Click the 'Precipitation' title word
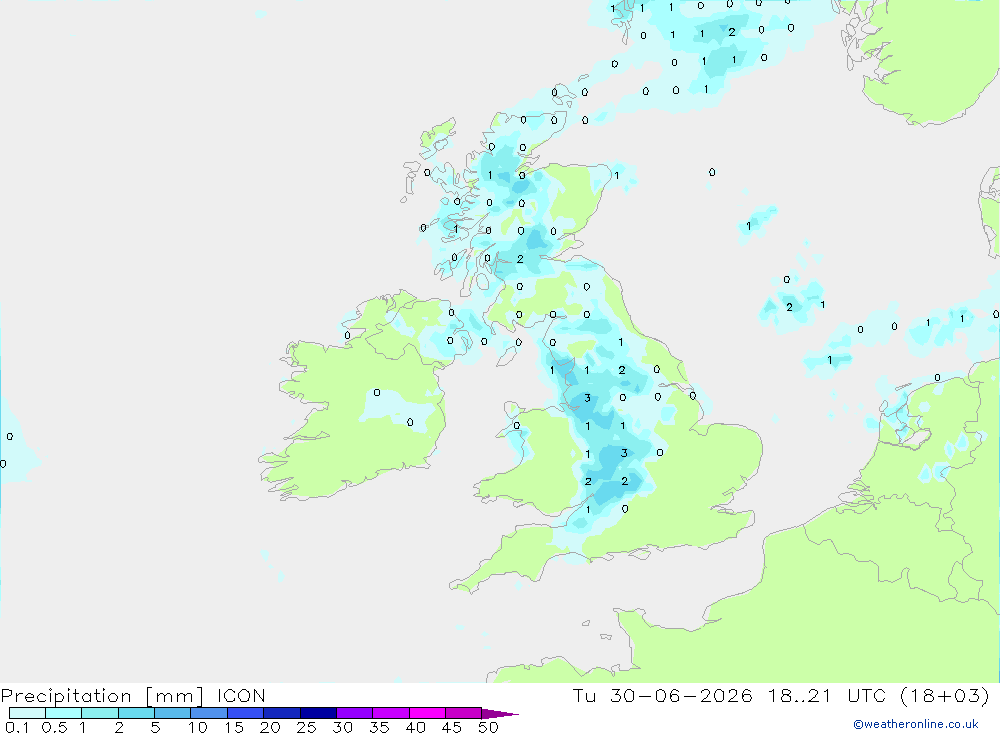Viewport: 1000px width, 733px height. [66, 696]
